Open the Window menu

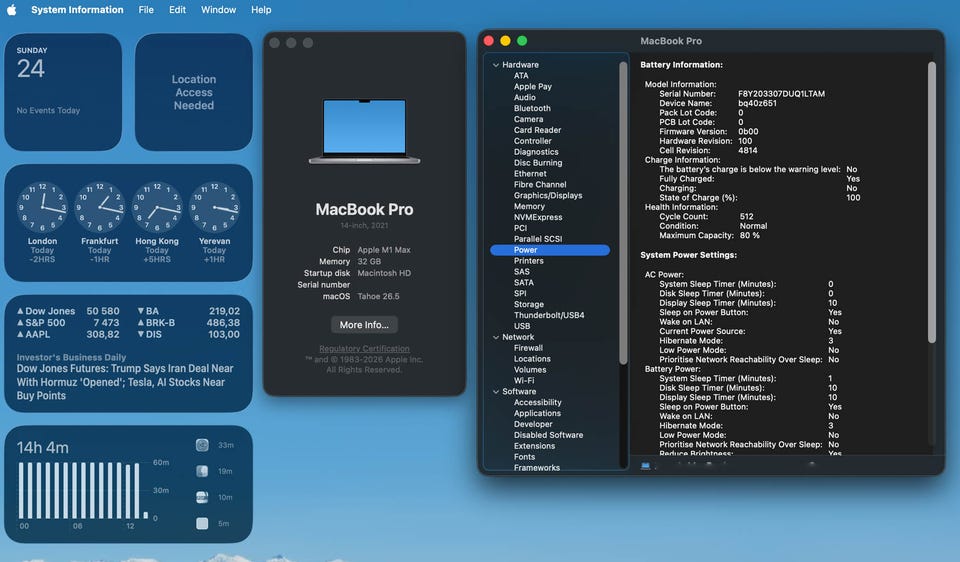pos(219,10)
